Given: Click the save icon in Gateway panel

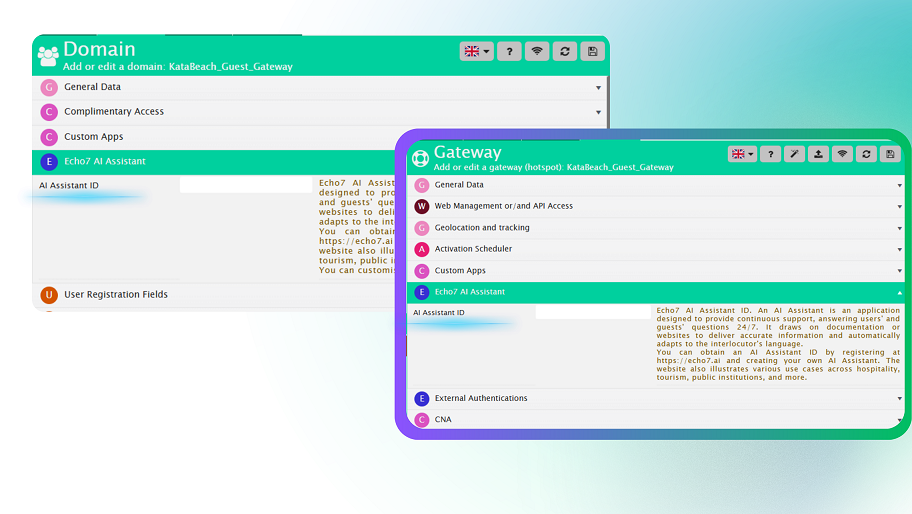Looking at the screenshot, I should [890, 154].
